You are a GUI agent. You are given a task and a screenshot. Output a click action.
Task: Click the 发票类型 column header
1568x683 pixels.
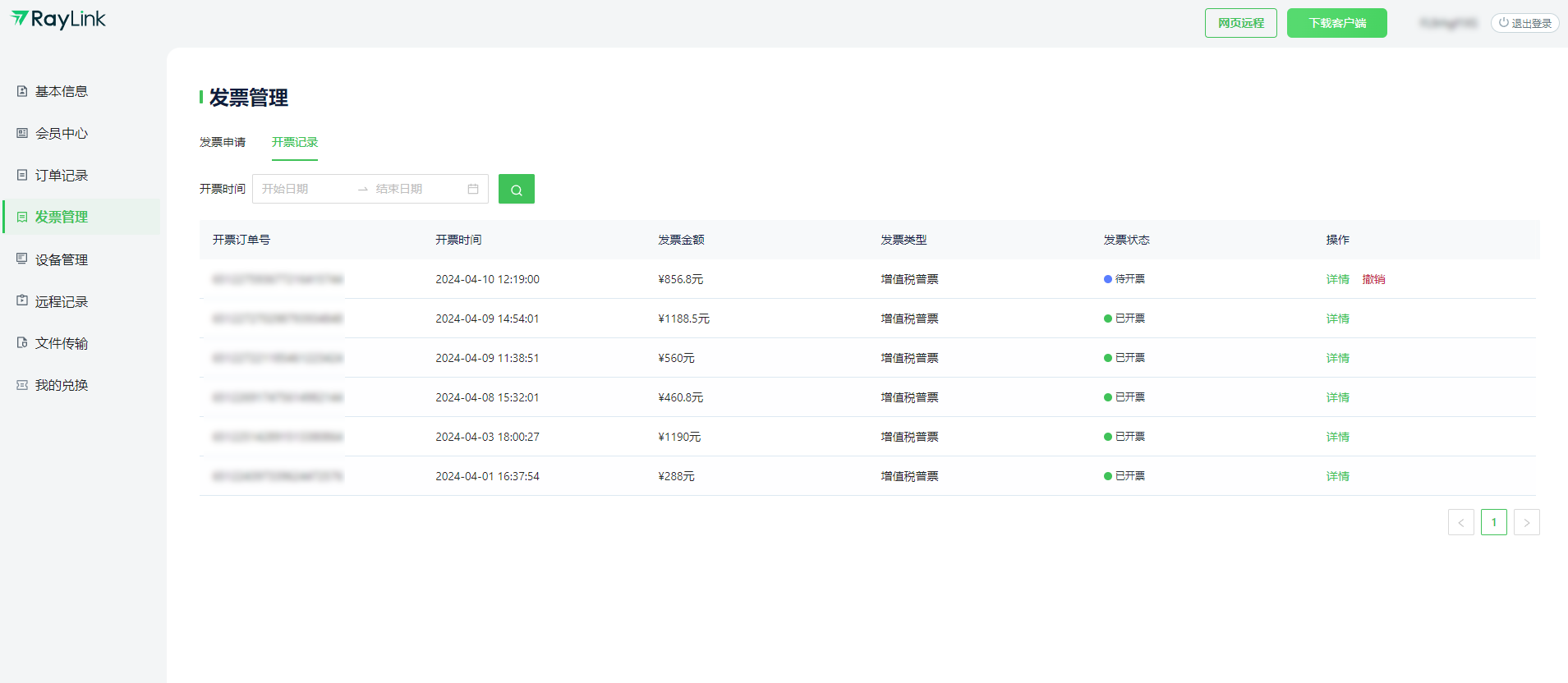904,240
